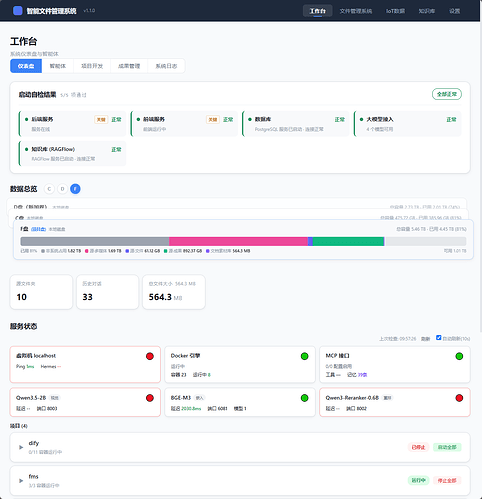Select the 仪表盘 tab
The height and width of the screenshot is (499, 482).
click(26, 66)
